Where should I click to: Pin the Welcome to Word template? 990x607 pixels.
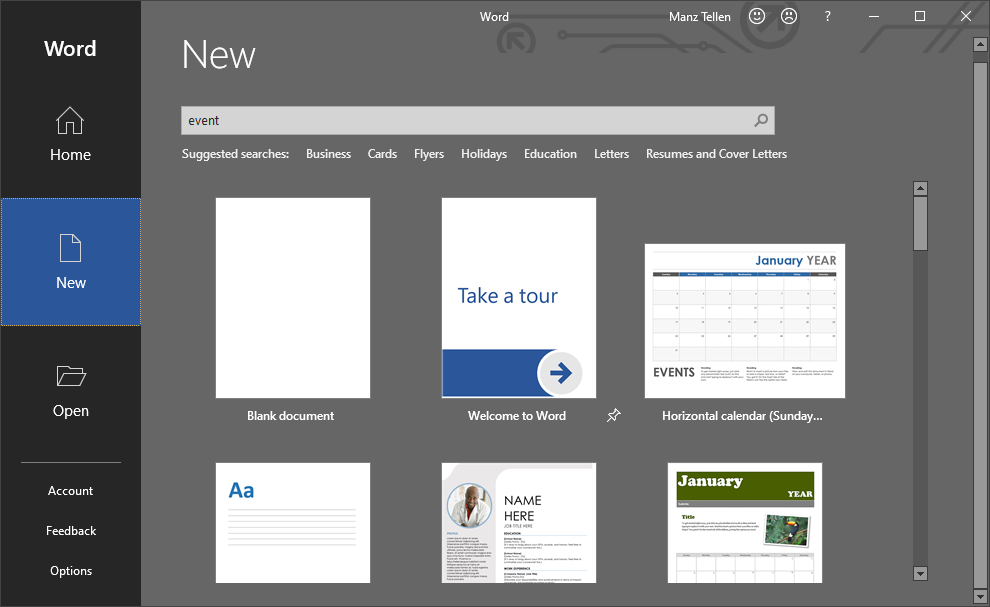[614, 416]
